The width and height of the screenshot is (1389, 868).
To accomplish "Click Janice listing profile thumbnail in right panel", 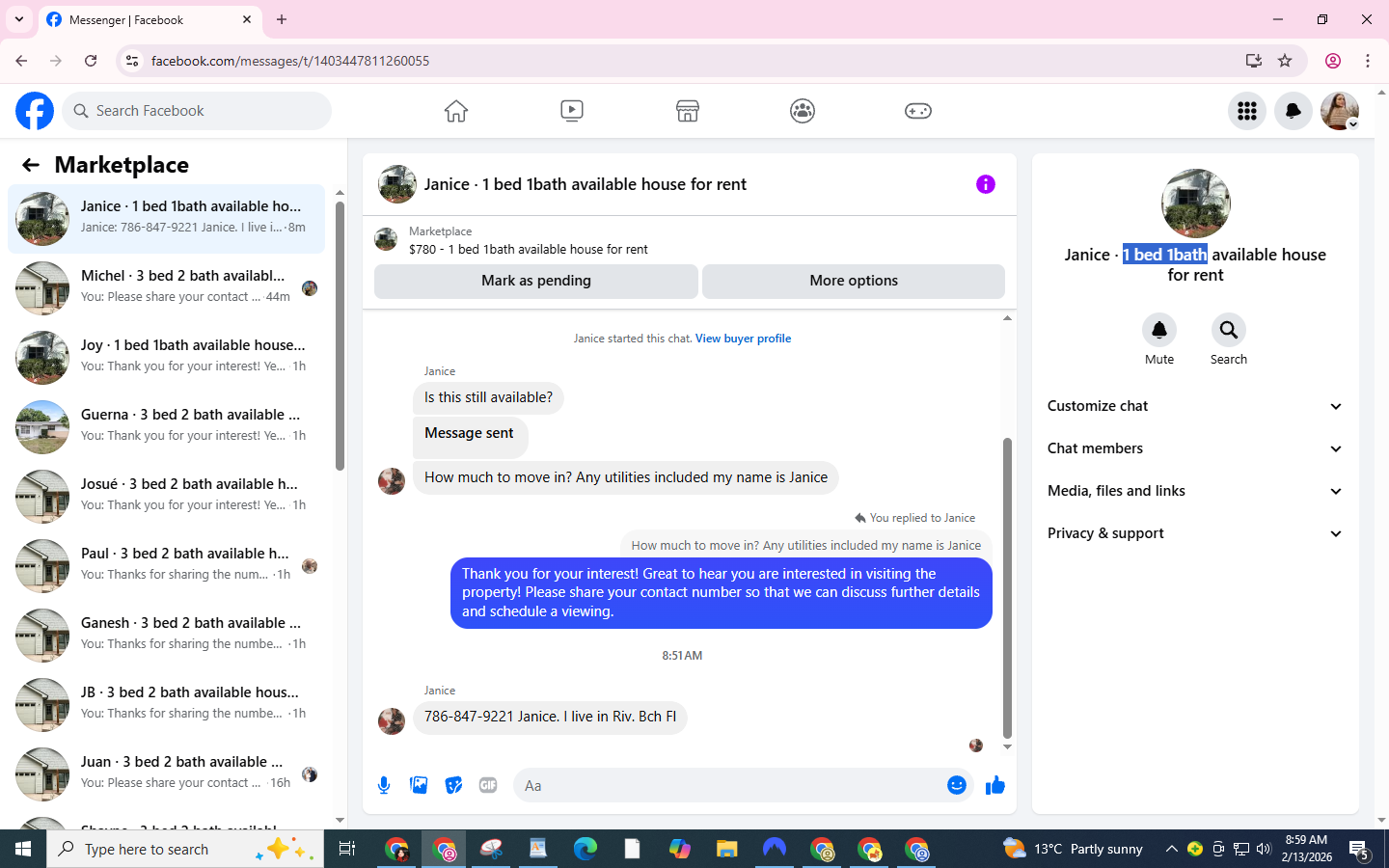I will (x=1196, y=203).
